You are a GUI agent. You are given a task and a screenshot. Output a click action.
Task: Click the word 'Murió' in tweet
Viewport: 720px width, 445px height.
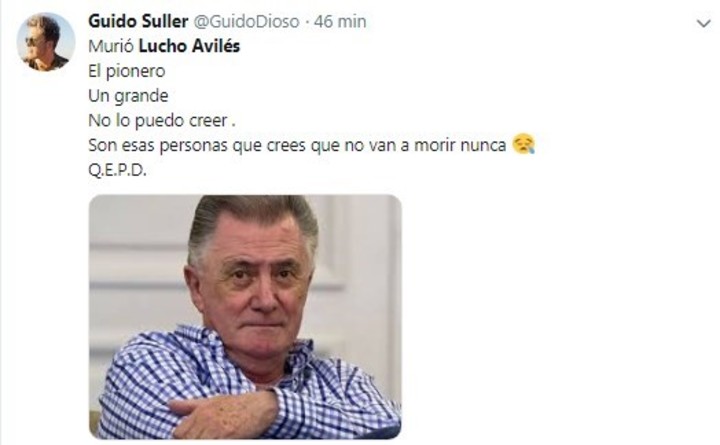[111, 46]
